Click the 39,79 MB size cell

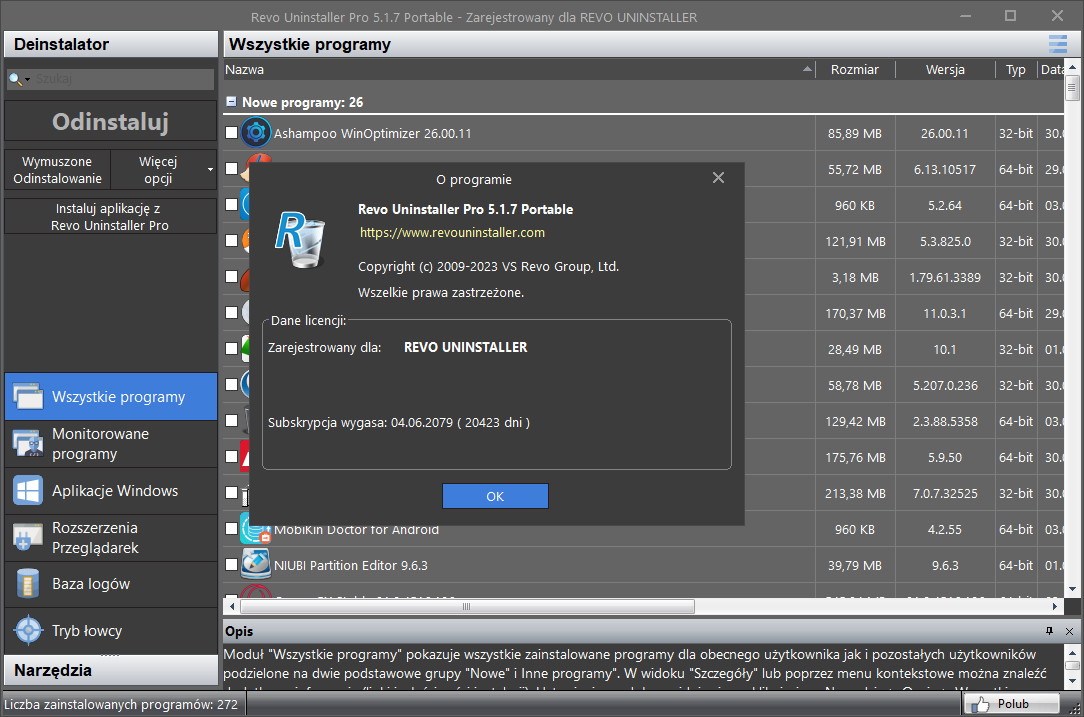(x=855, y=566)
